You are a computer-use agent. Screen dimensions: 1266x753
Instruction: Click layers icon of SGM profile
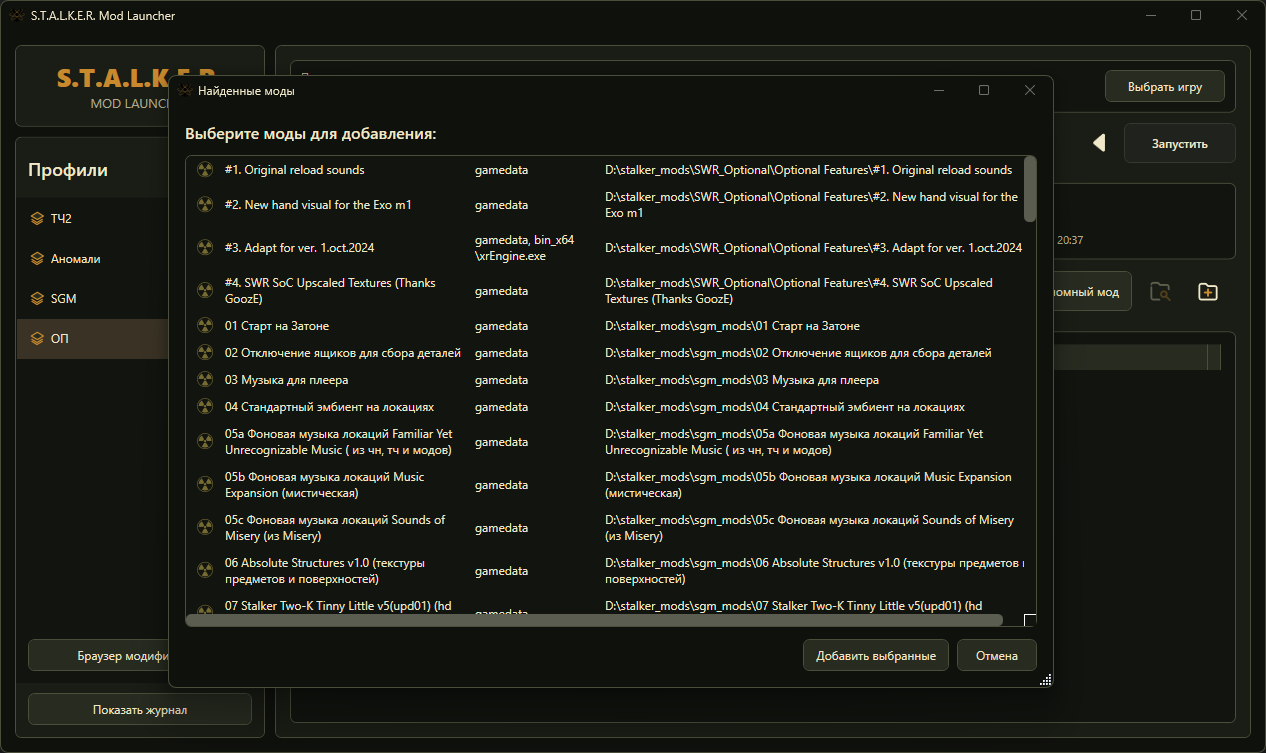pos(39,299)
